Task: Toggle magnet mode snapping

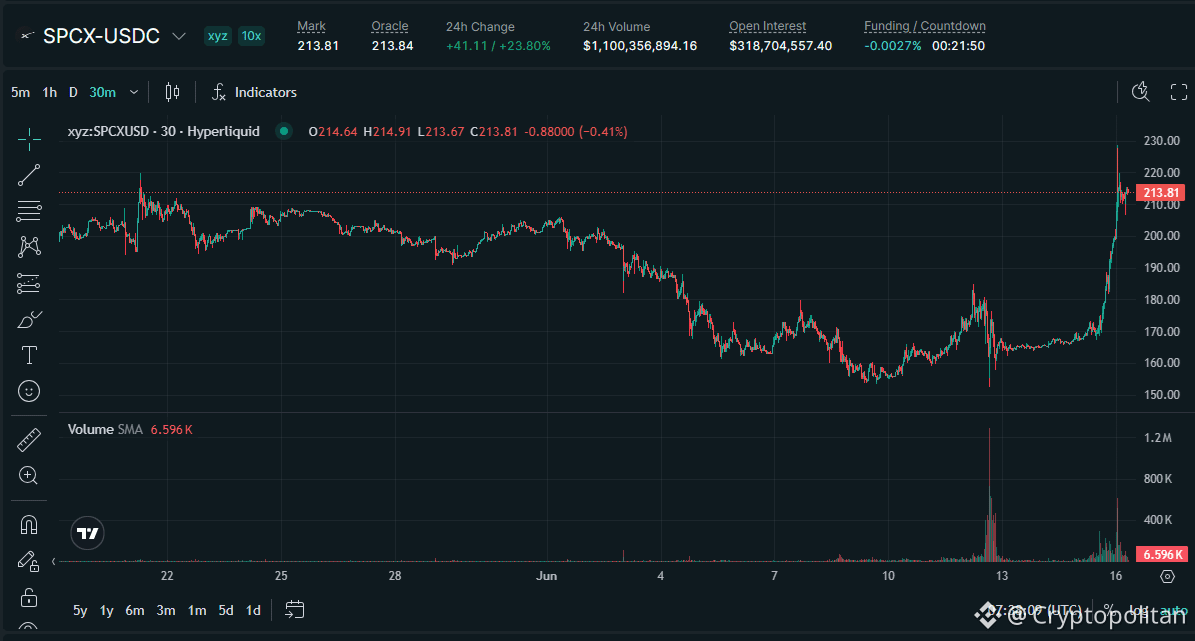Action: pos(29,525)
